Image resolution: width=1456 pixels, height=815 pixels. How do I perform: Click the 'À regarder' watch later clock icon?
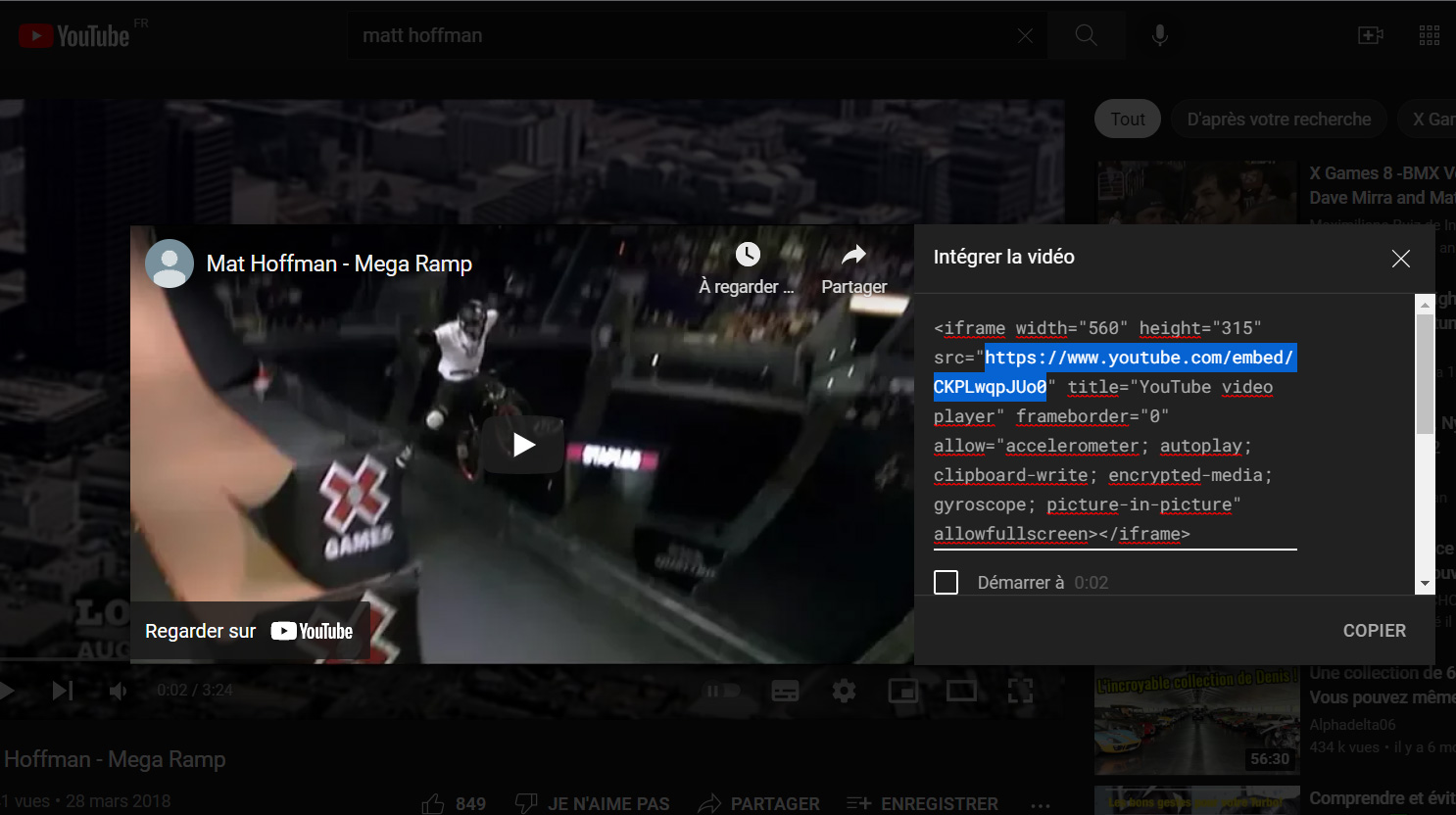(x=748, y=255)
